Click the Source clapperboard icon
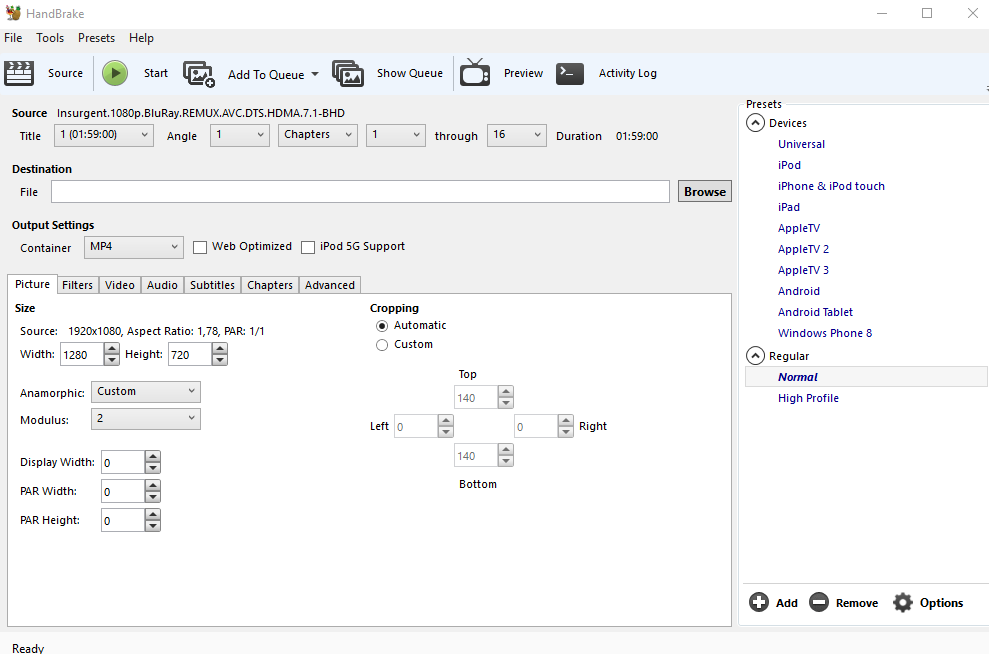This screenshot has height=654, width=989. click(19, 73)
